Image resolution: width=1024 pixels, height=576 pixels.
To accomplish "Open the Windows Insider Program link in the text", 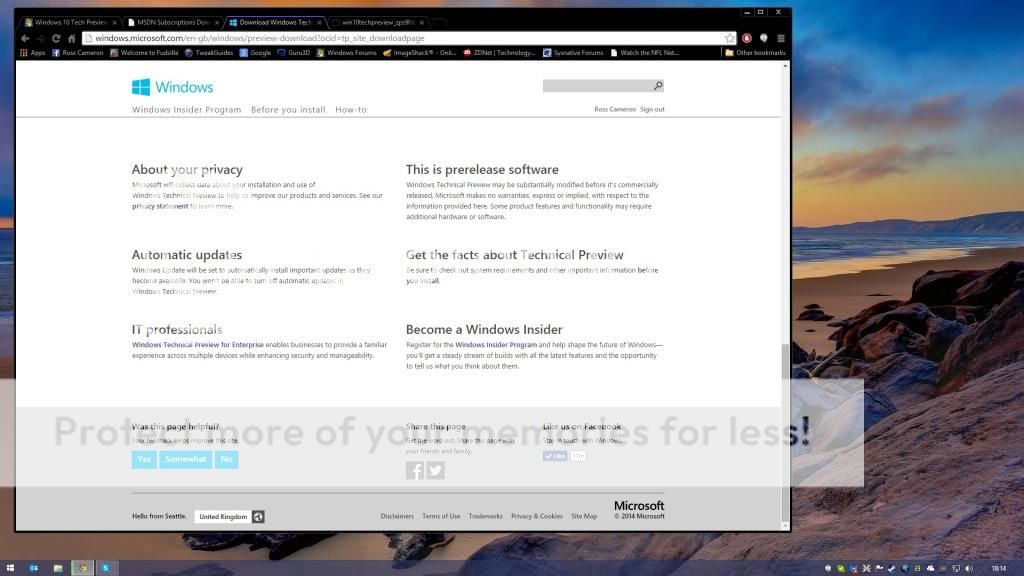I will pyautogui.click(x=496, y=344).
